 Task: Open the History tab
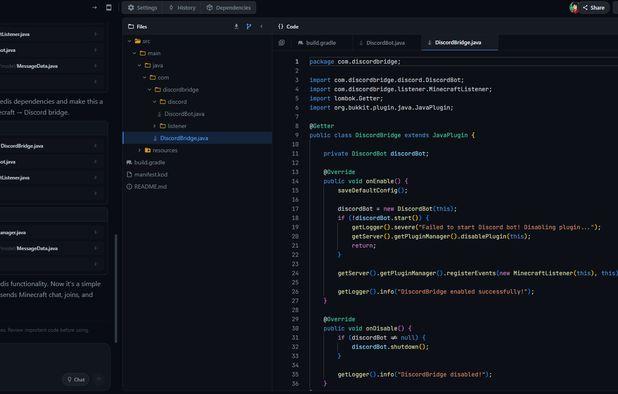coord(182,7)
